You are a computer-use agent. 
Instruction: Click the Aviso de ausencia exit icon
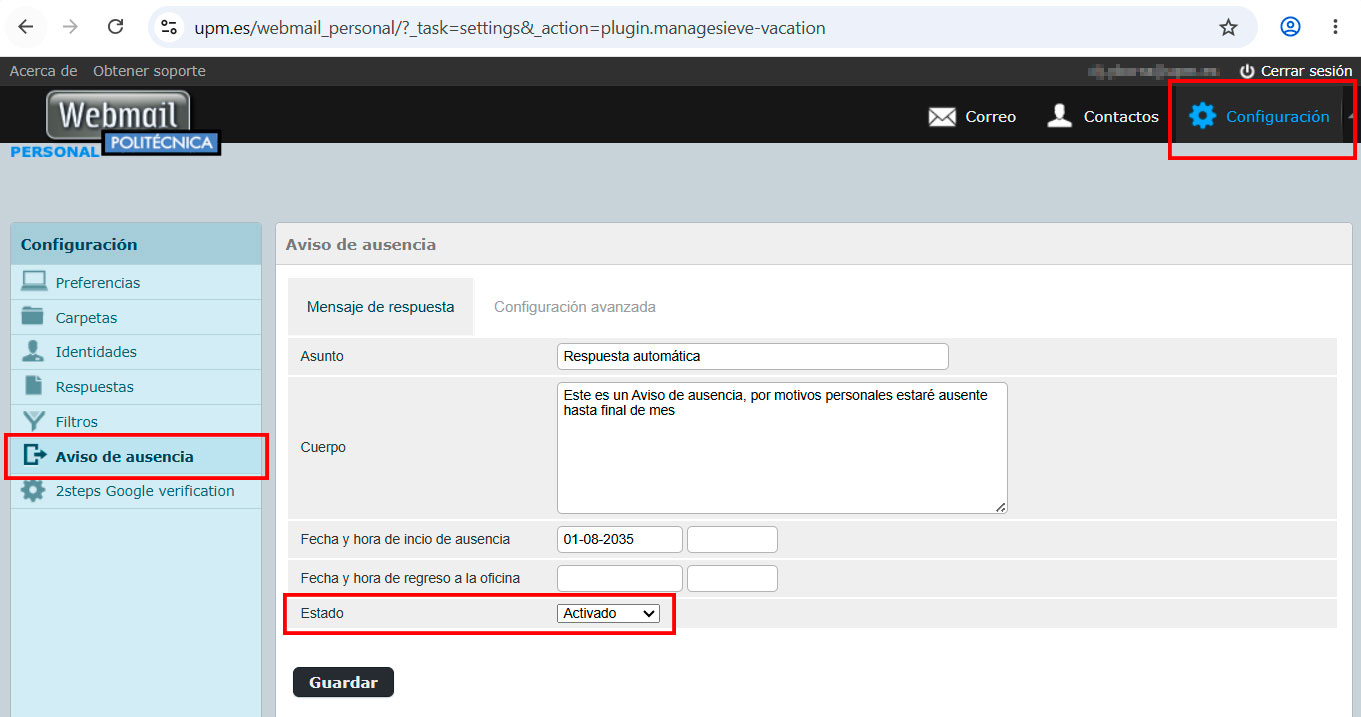(x=35, y=456)
